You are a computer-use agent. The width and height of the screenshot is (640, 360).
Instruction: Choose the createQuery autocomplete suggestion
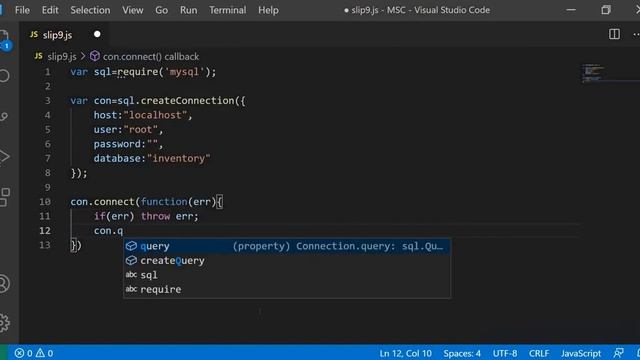point(287,260)
